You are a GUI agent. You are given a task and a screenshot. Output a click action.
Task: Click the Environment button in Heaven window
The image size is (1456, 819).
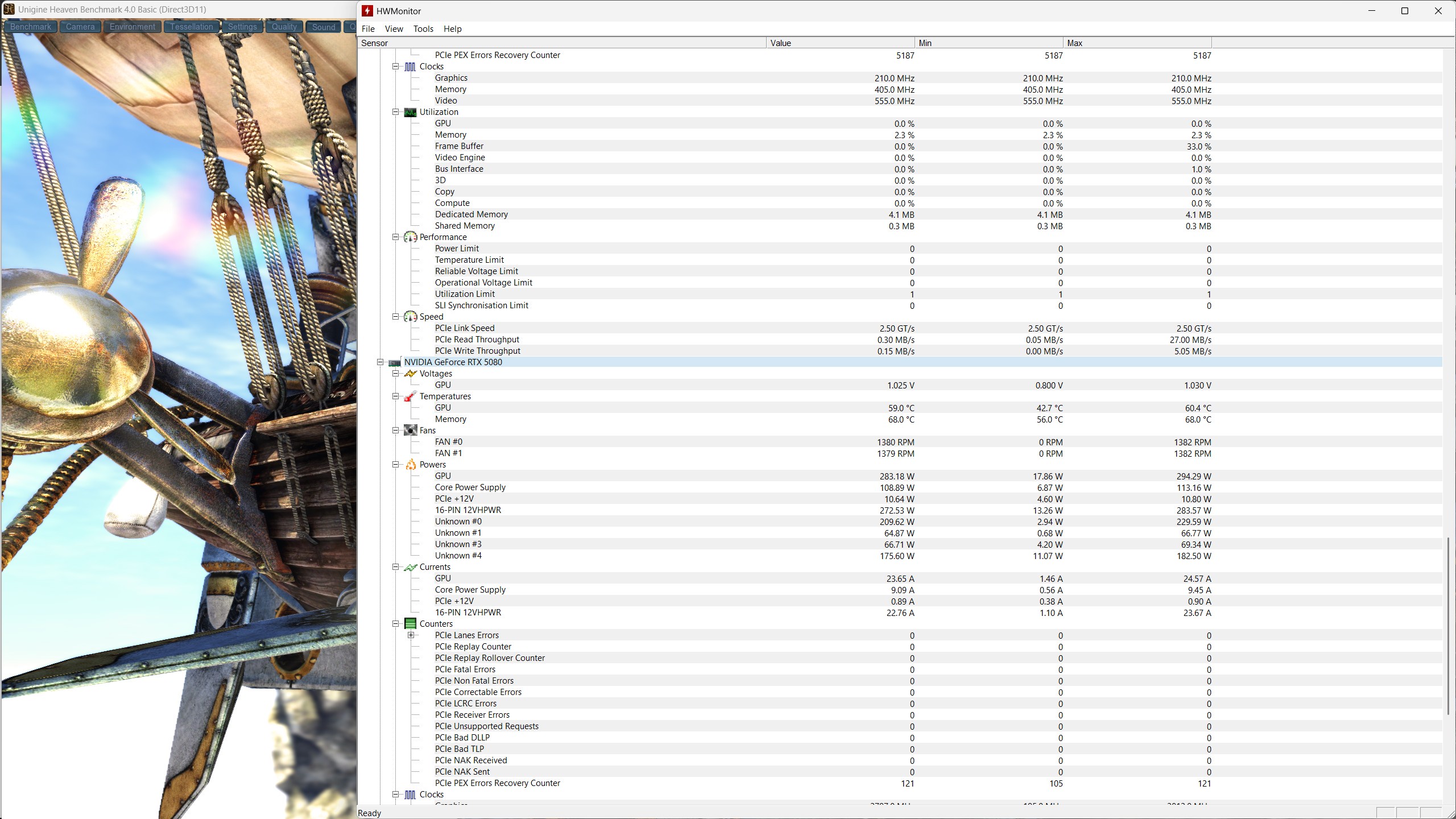[133, 27]
